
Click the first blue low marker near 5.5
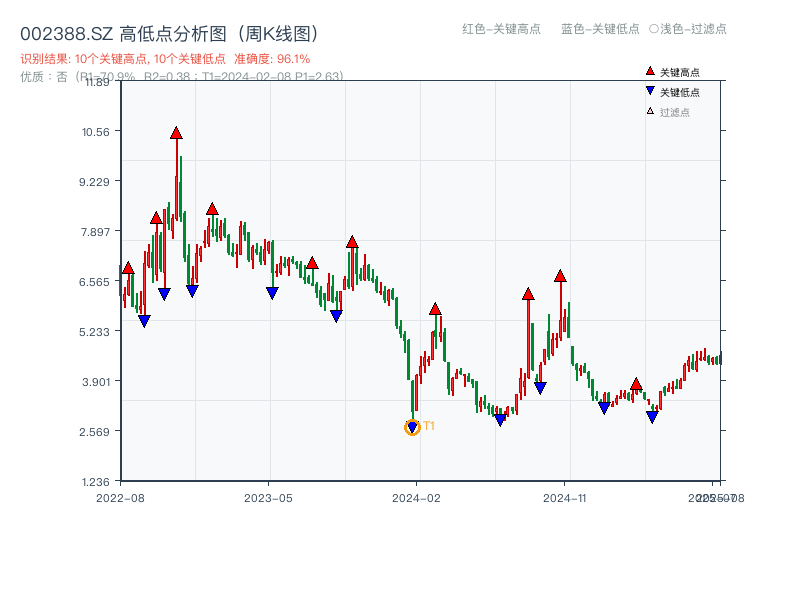point(144,321)
